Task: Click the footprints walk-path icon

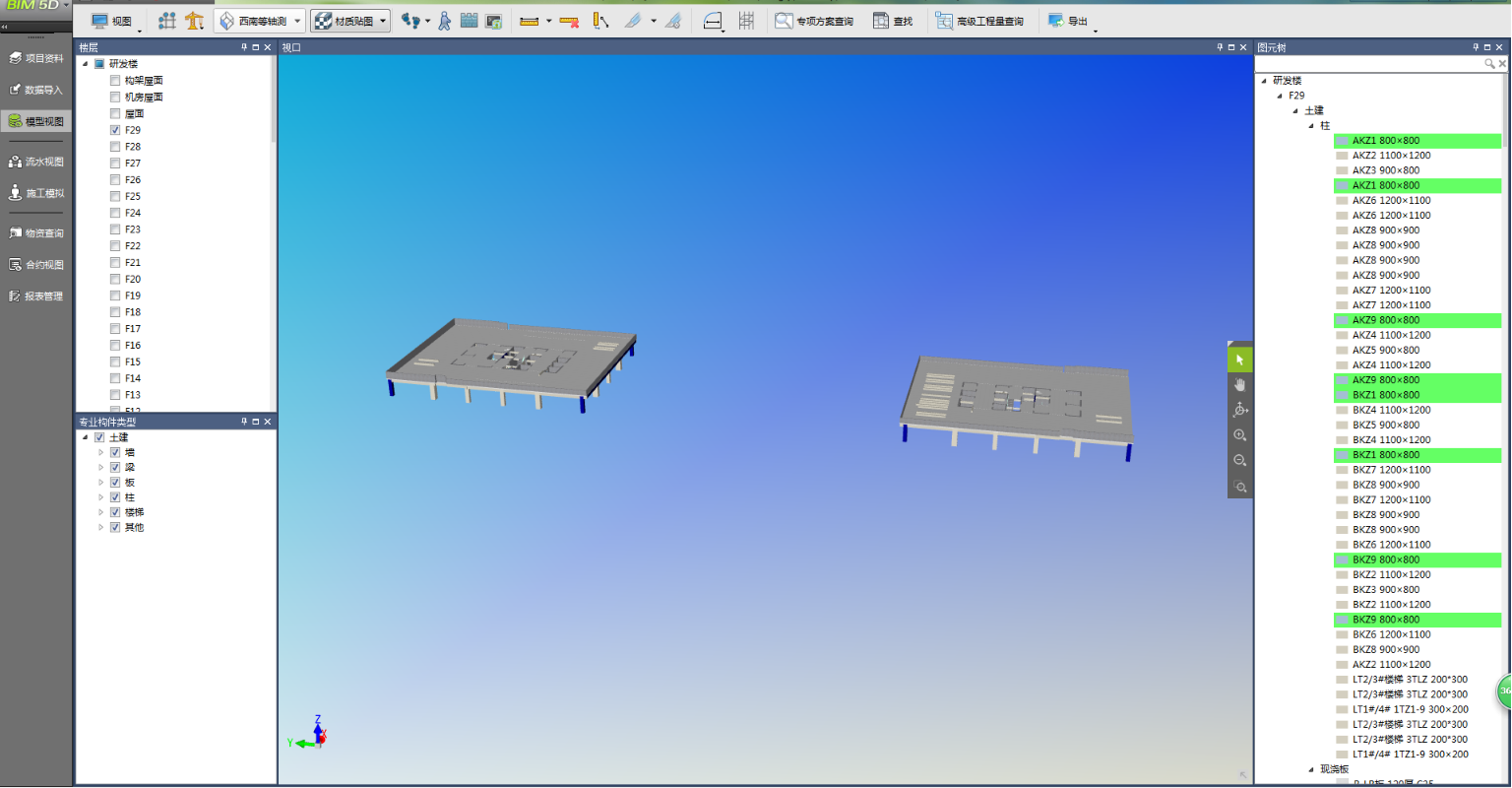Action: (x=410, y=21)
